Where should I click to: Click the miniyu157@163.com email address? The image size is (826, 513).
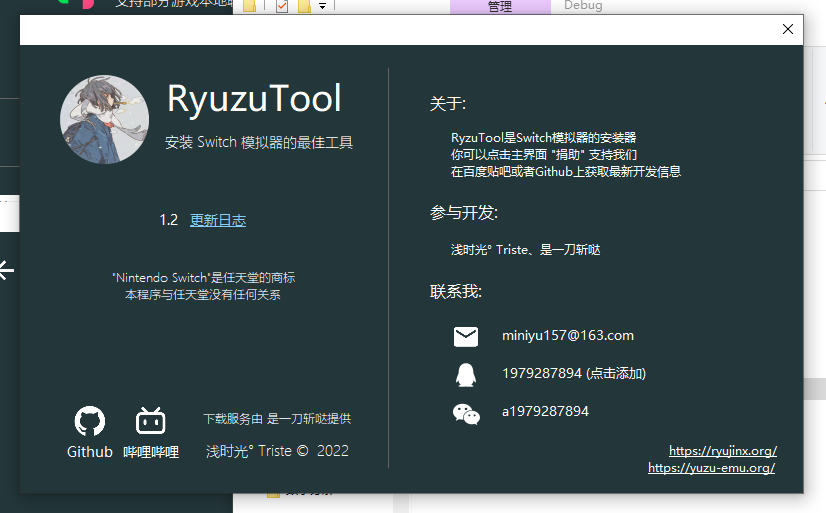(567, 335)
